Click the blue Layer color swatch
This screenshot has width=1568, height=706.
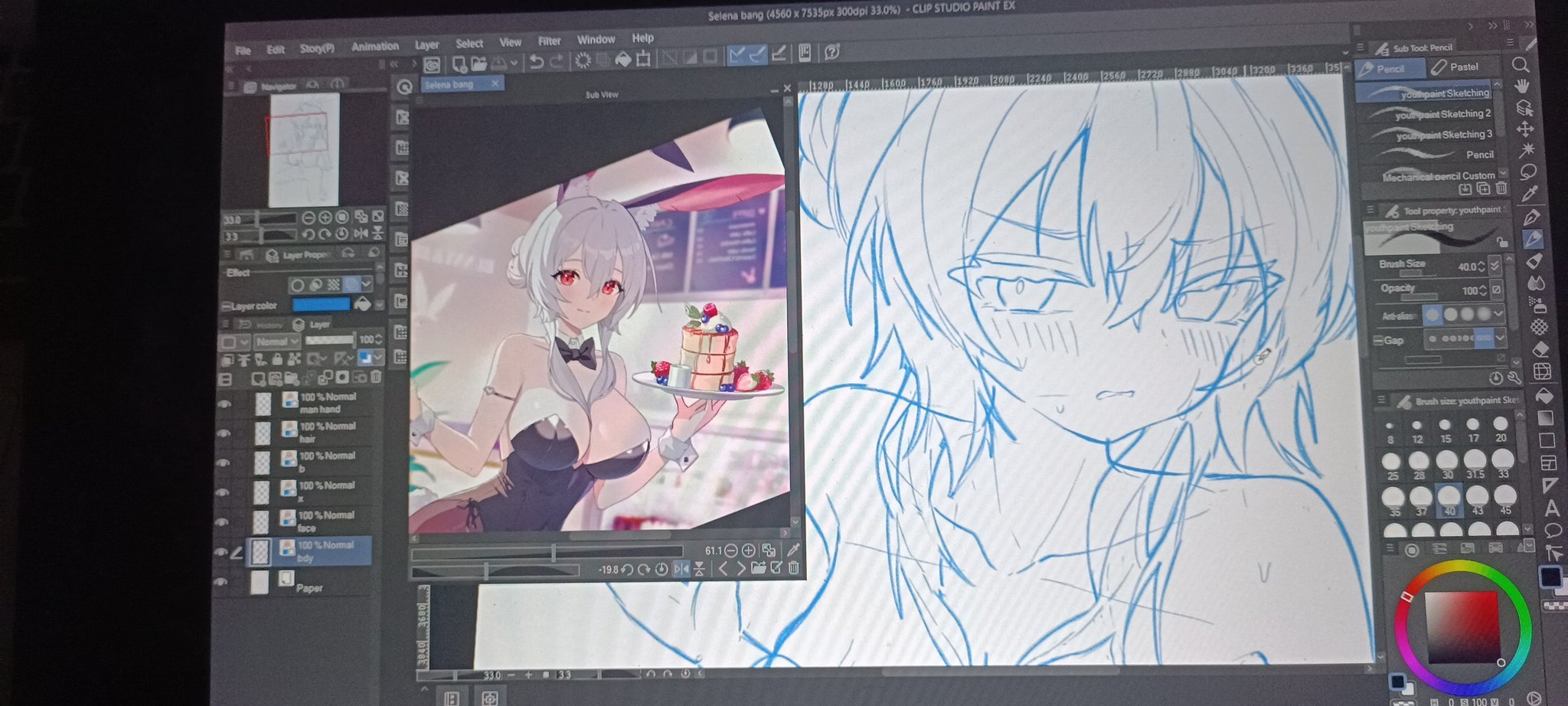(322, 304)
